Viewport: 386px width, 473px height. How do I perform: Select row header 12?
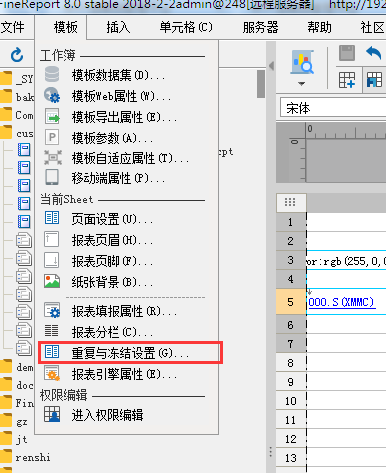coord(290,439)
